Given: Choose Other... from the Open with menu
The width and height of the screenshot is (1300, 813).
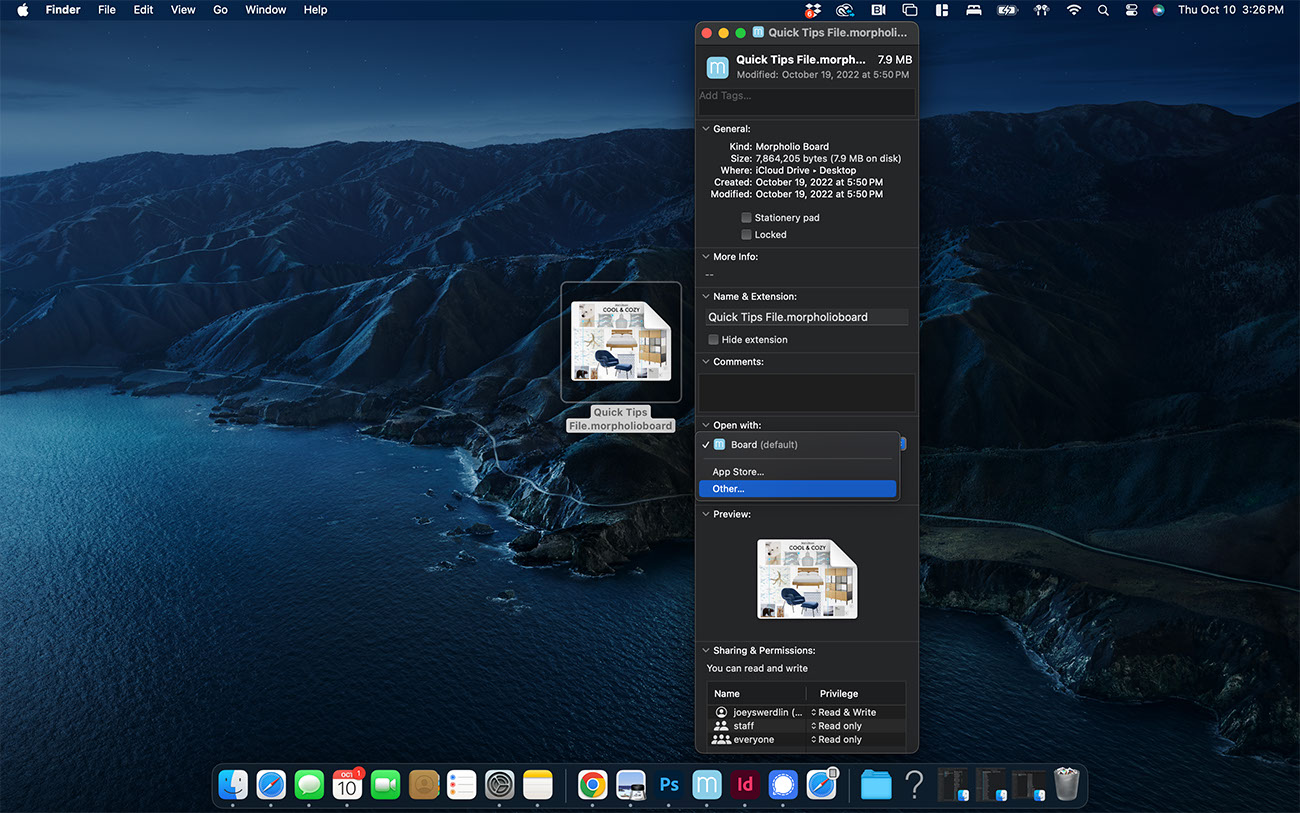Looking at the screenshot, I should point(729,489).
